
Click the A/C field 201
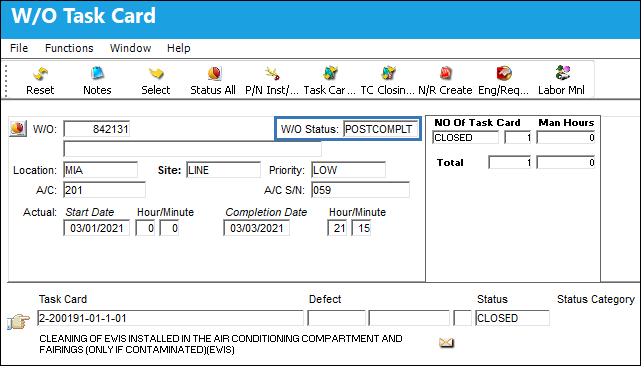click(x=105, y=190)
